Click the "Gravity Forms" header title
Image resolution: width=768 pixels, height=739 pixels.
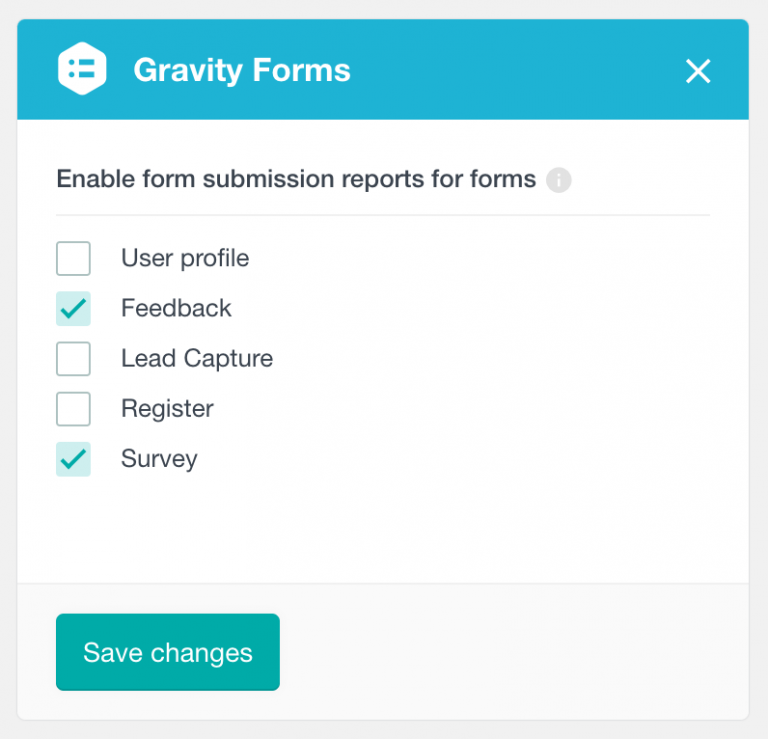(242, 71)
